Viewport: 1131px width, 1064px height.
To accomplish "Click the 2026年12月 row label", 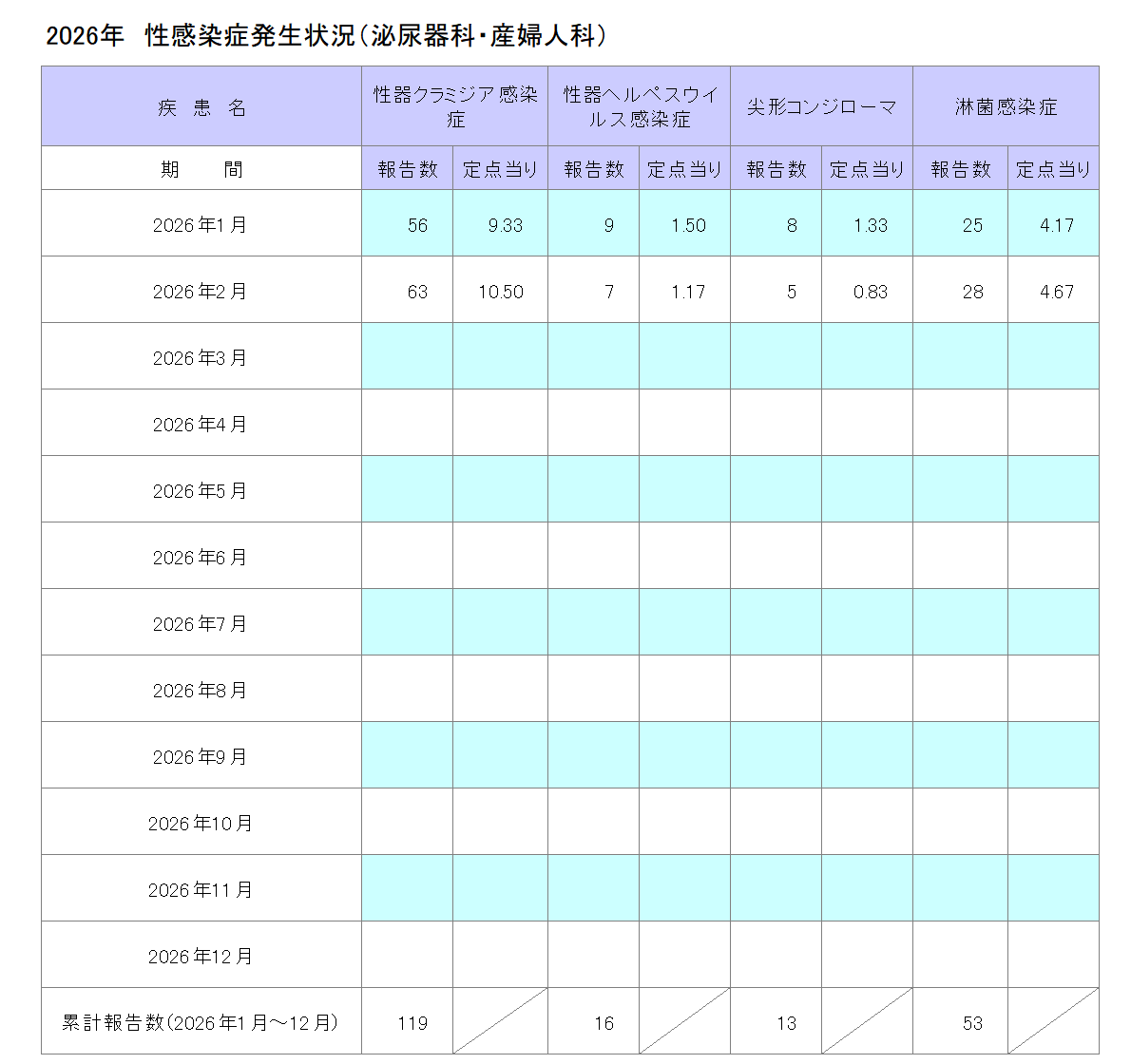I will [x=200, y=955].
